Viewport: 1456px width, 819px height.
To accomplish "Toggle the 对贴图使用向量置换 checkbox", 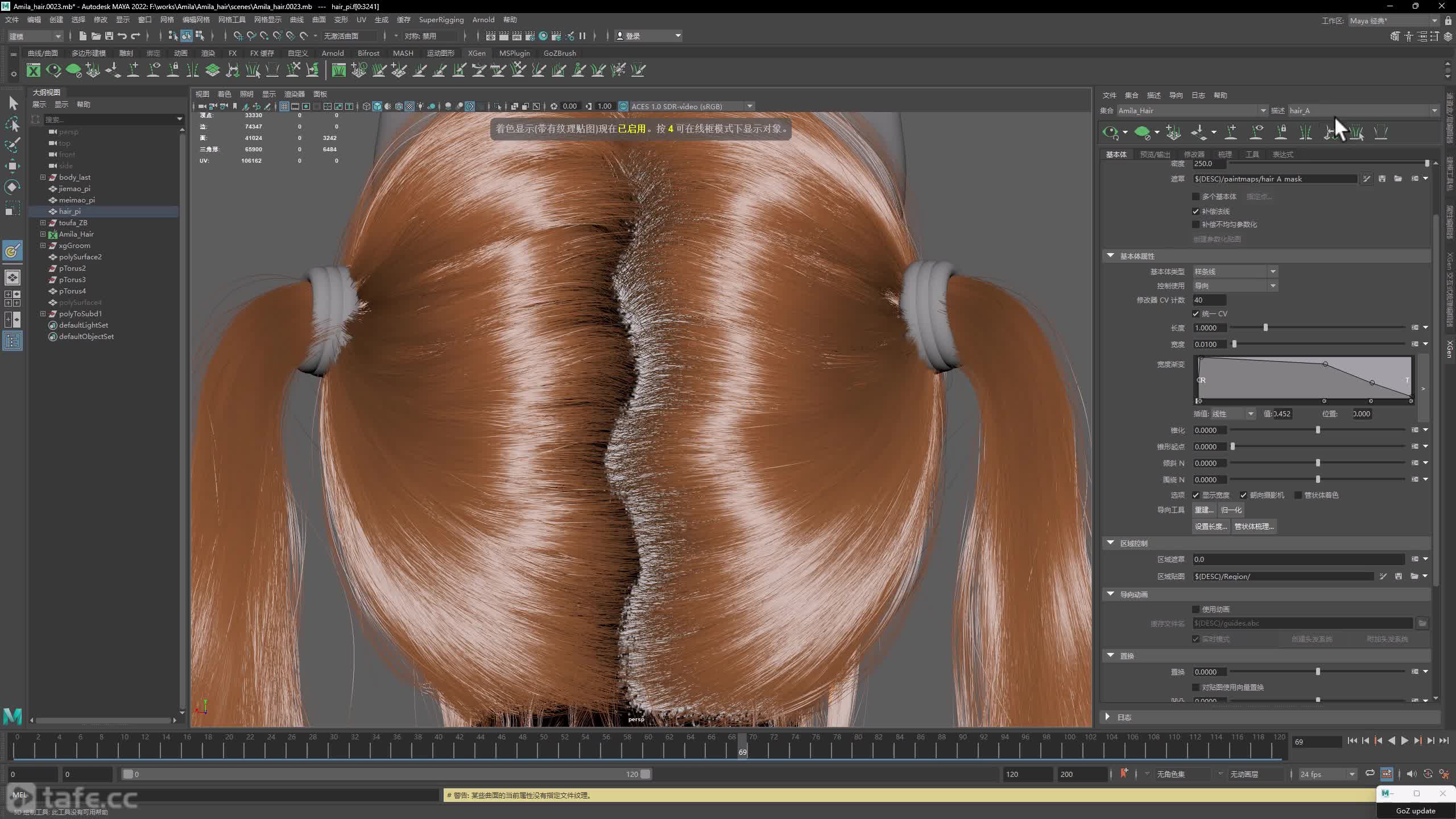I will pyautogui.click(x=1196, y=687).
